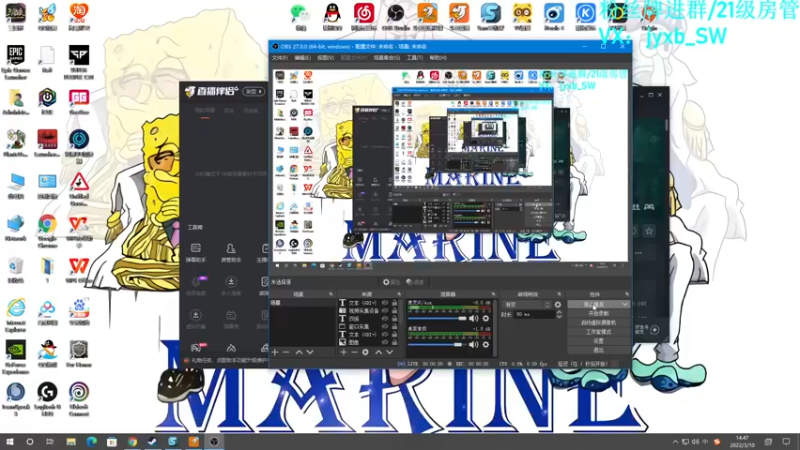Click the 退出 exit button in Controls
800x450 pixels.
point(598,350)
